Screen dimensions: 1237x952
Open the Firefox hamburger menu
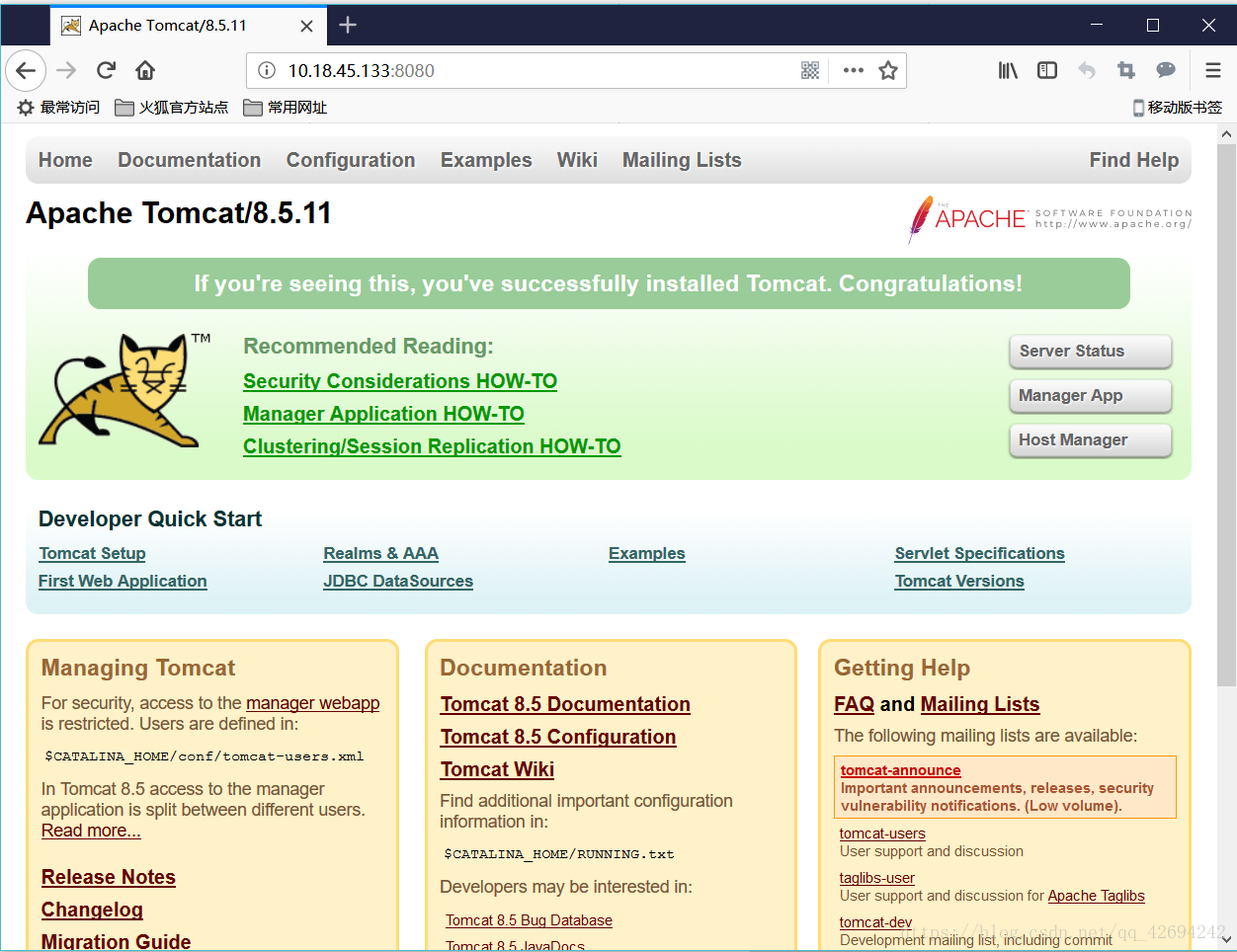(x=1212, y=70)
